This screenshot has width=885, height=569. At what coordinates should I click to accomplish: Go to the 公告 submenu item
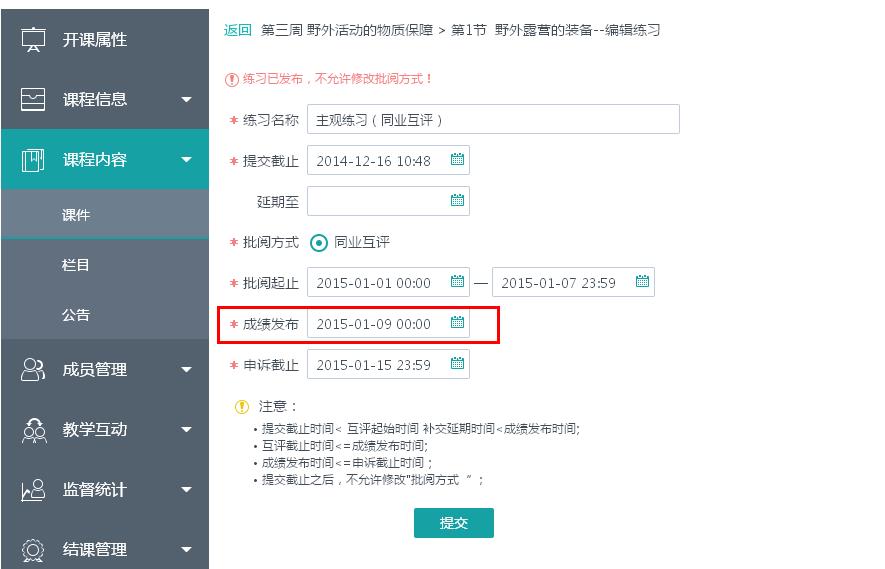click(x=76, y=315)
